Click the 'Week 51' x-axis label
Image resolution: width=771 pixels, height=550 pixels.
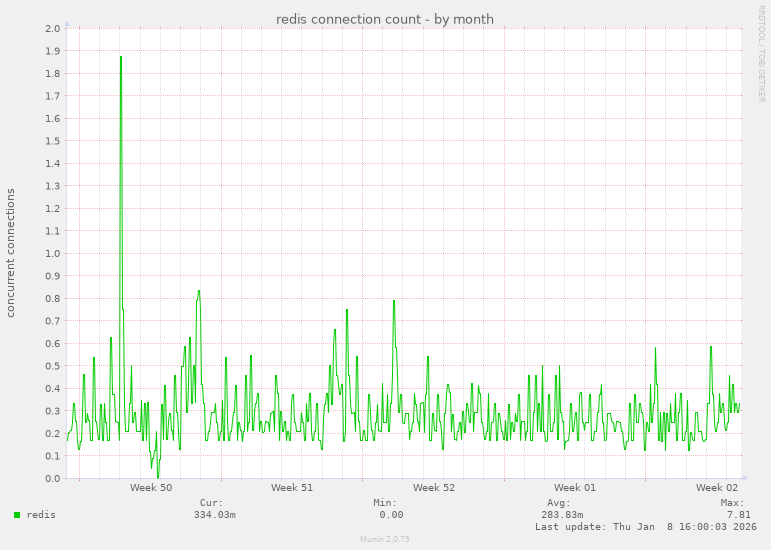click(292, 488)
